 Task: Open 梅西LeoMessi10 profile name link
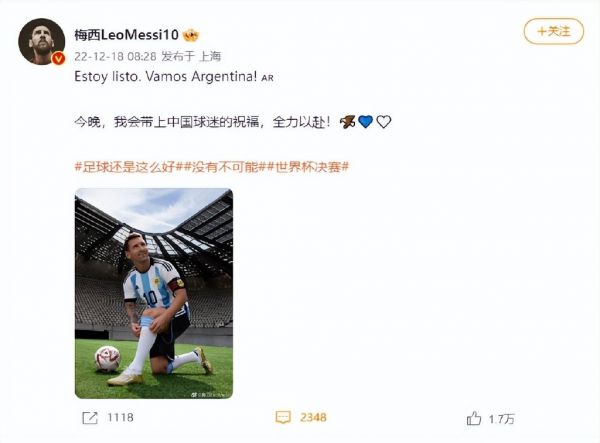tap(127, 35)
